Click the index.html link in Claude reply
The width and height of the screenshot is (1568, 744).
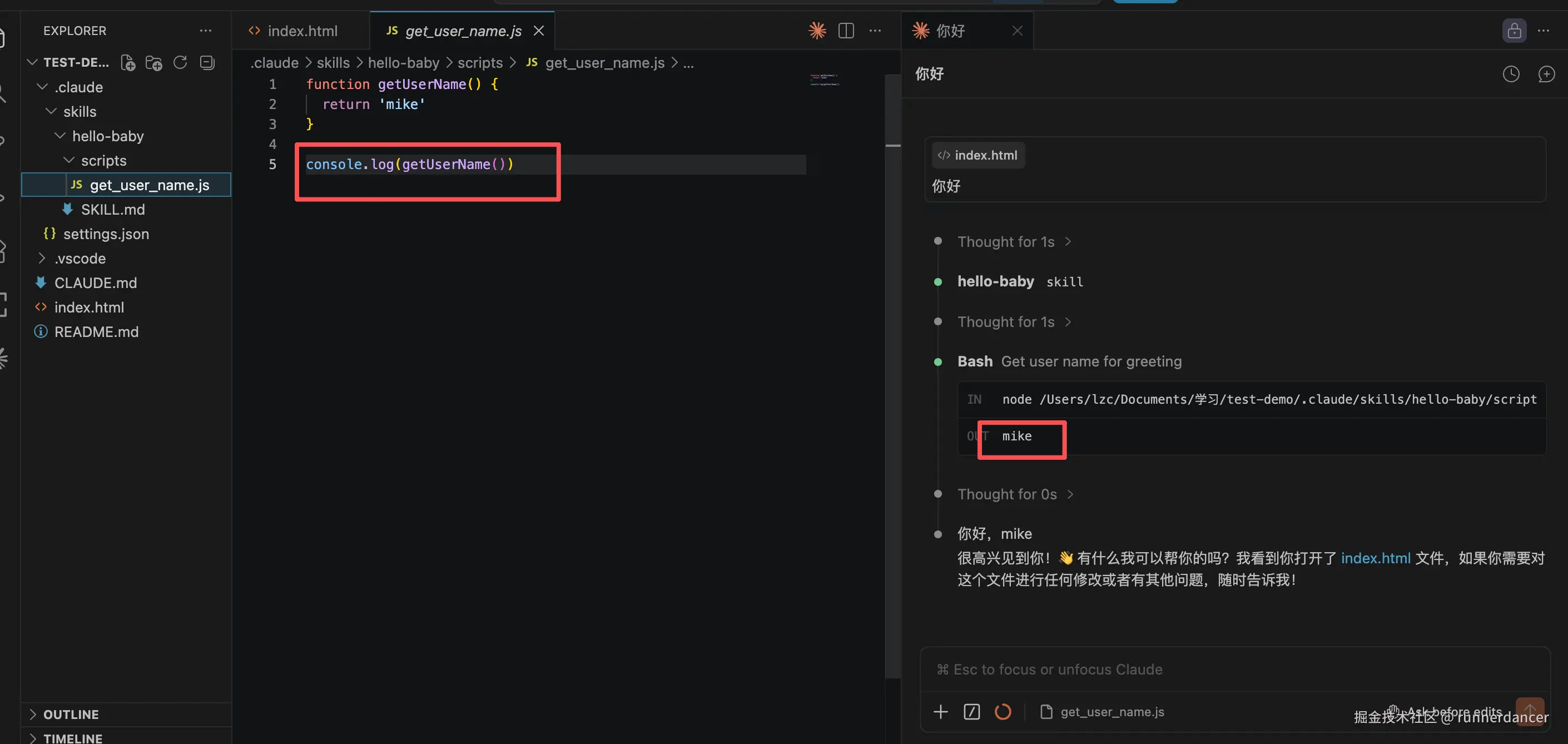pos(1375,558)
